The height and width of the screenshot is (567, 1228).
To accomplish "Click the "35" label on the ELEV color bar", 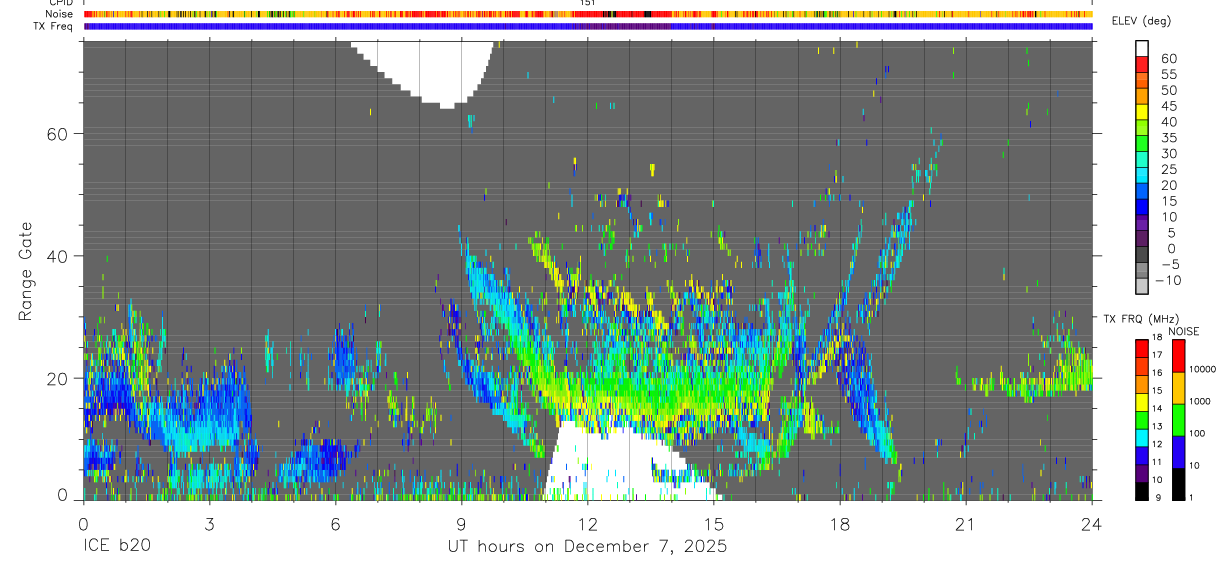I will tap(1168, 138).
